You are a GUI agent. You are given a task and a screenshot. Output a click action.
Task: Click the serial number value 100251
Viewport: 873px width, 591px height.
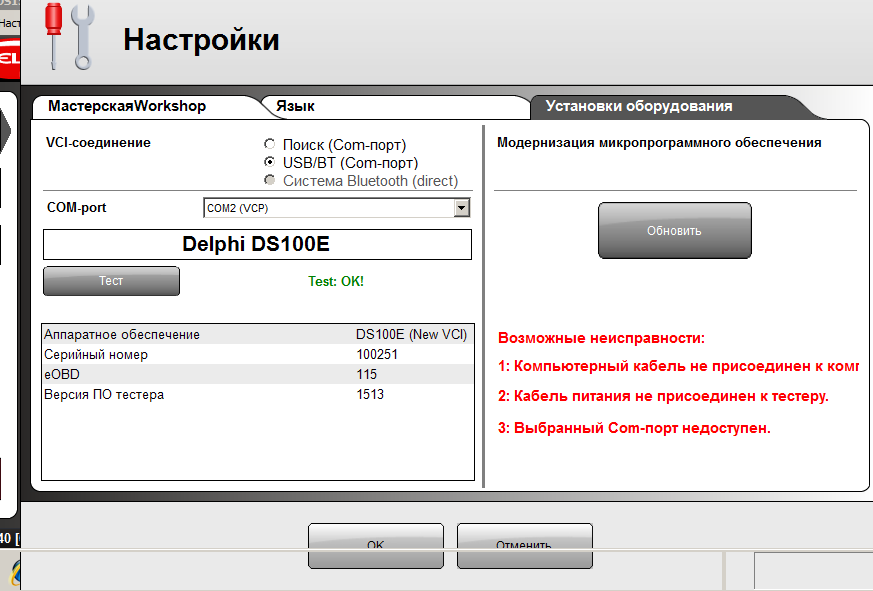pos(377,354)
